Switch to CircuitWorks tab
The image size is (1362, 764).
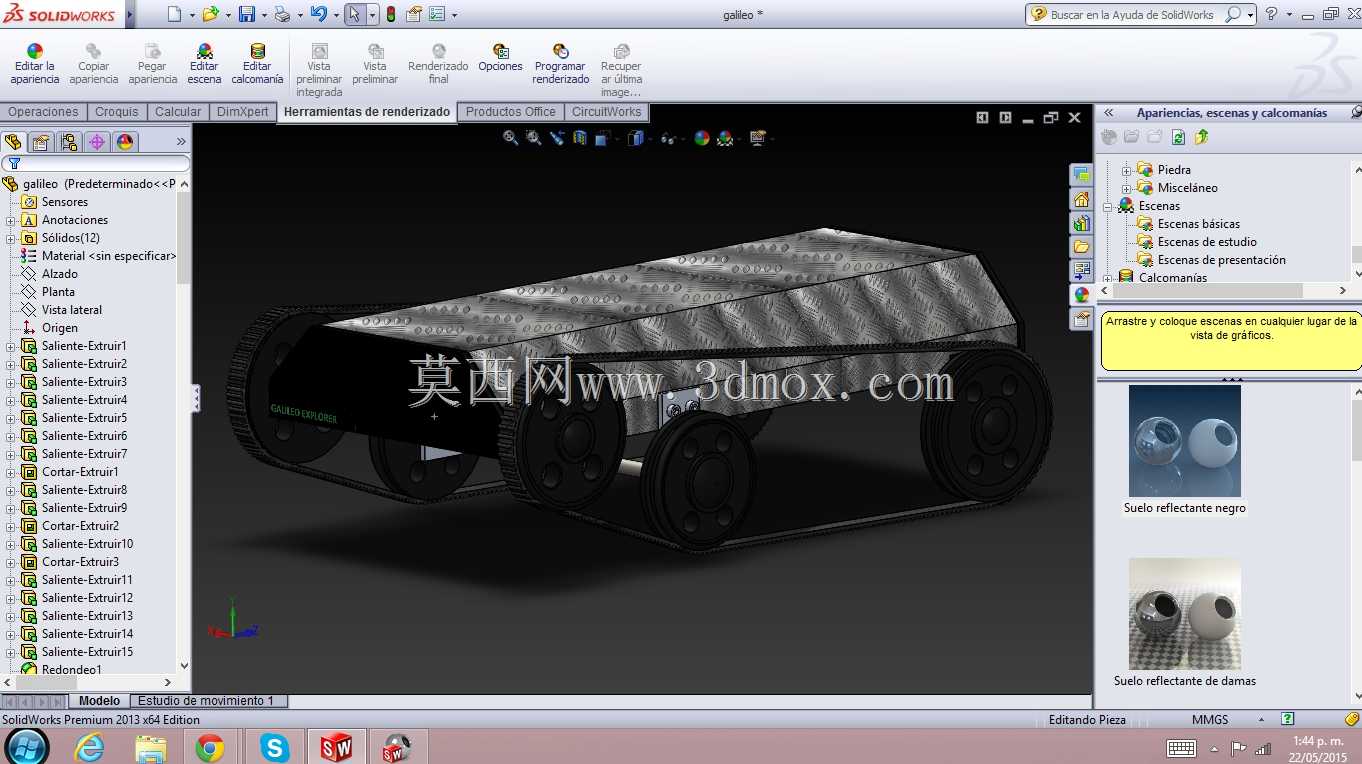(x=607, y=112)
